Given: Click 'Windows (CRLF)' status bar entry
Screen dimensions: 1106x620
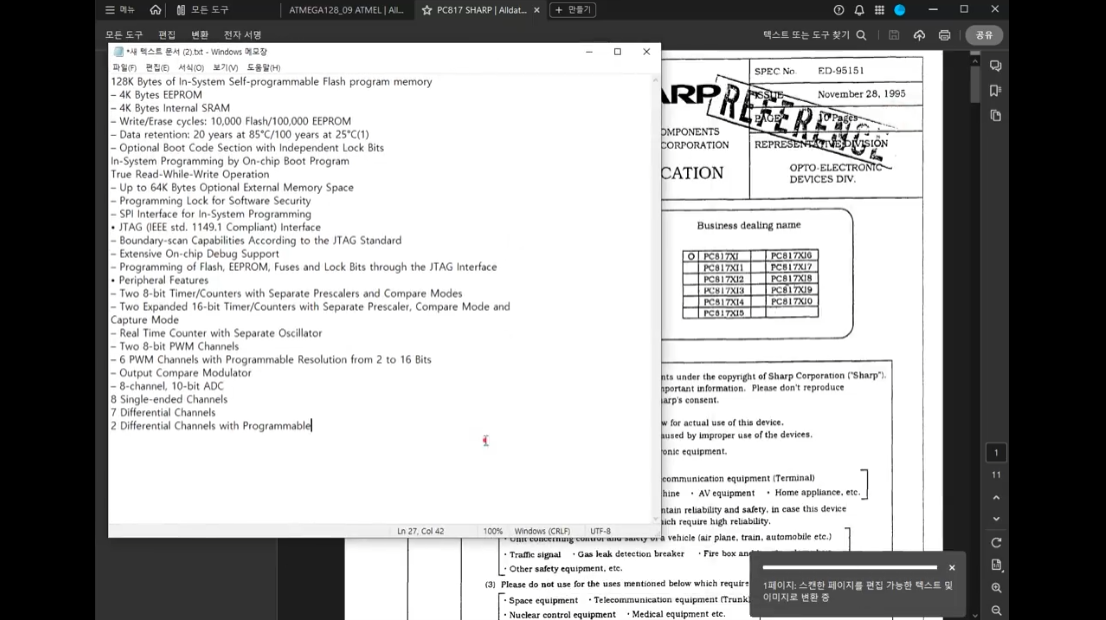Looking at the screenshot, I should [x=542, y=531].
